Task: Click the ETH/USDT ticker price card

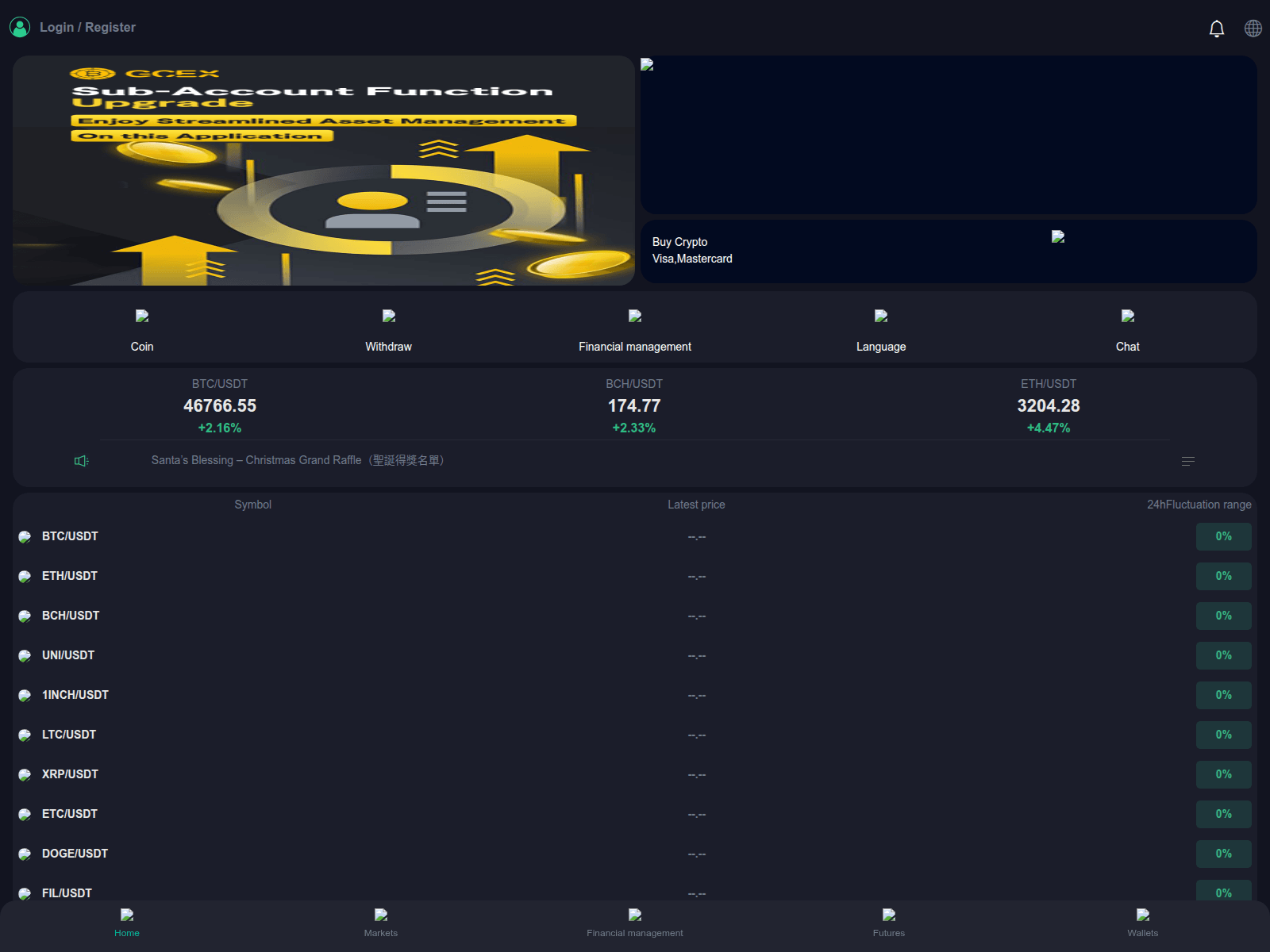Action: coord(1048,405)
